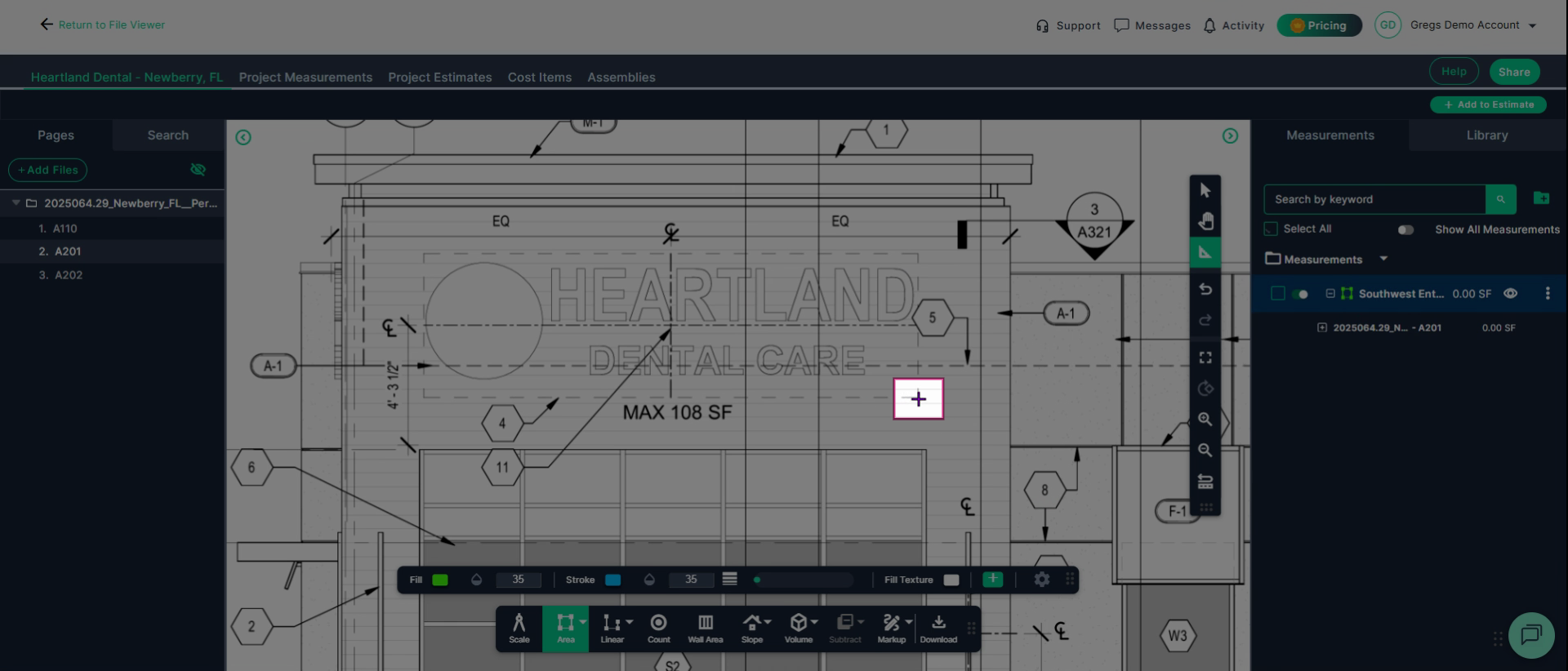This screenshot has height=671, width=1568.
Task: Expand the 2025064.29_N... - A201 sub-row
Action: click(1322, 327)
